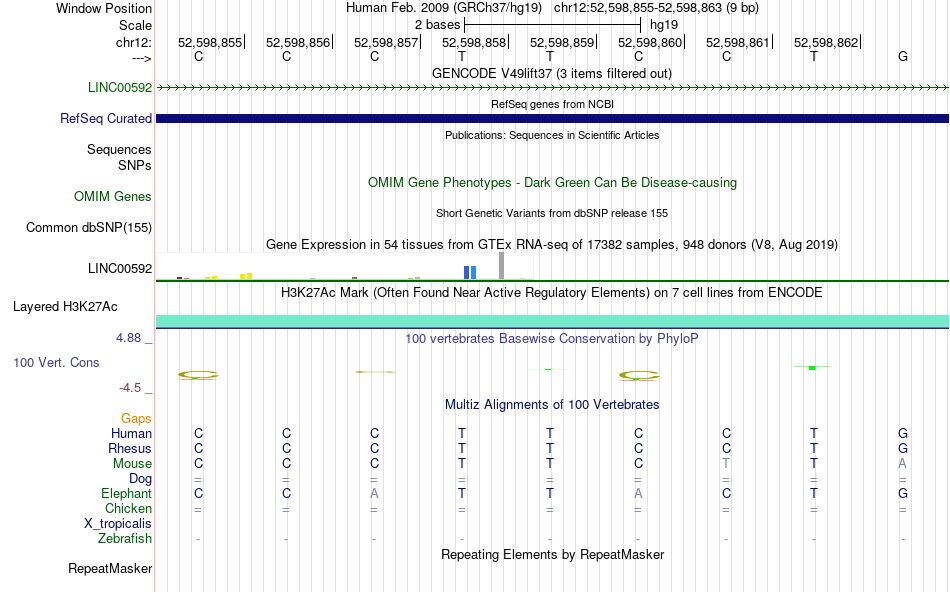The height and width of the screenshot is (592, 950).
Task: Click the G base in the Elephant row
Action: [x=903, y=493]
